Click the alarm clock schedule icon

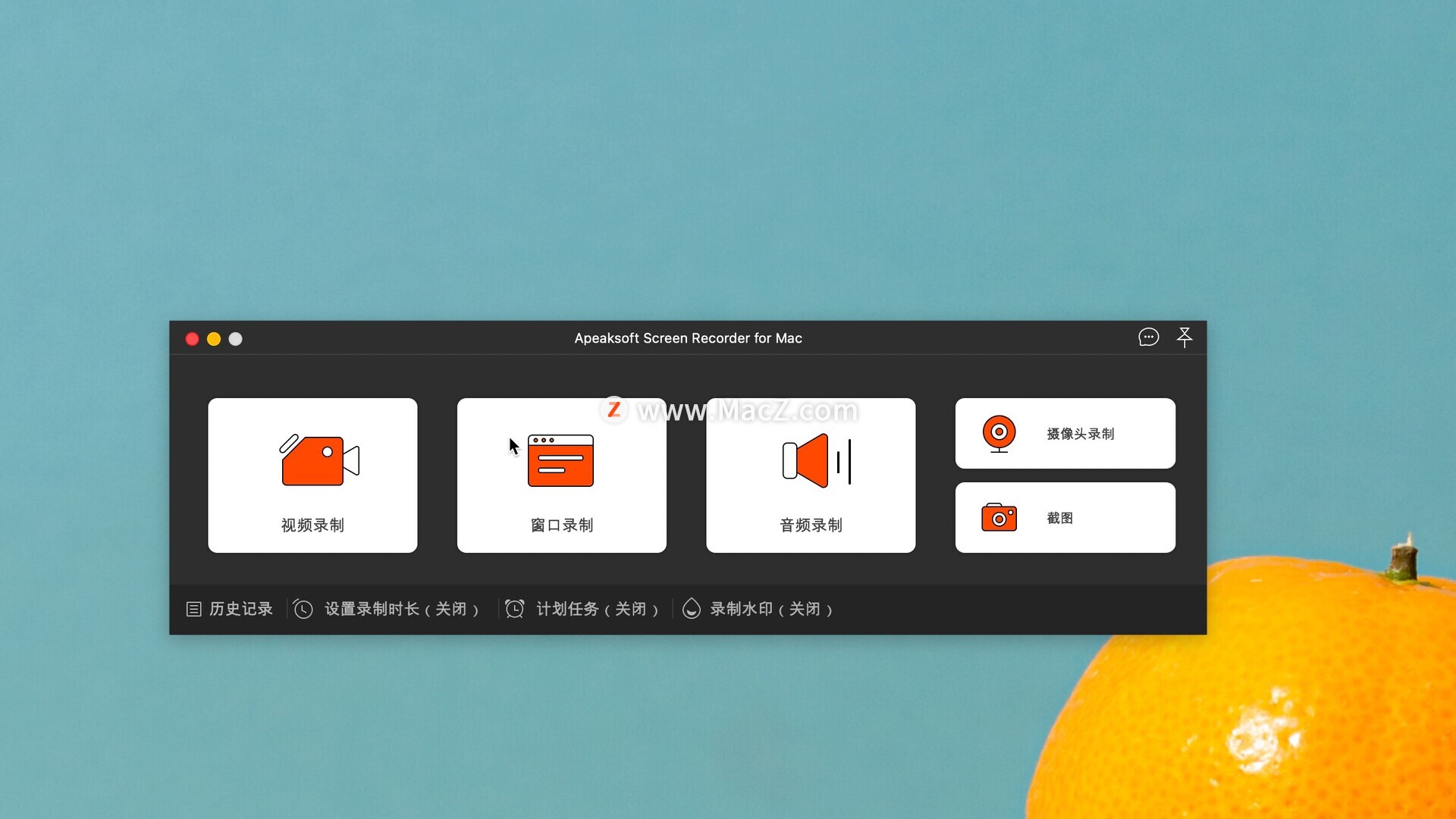[515, 609]
